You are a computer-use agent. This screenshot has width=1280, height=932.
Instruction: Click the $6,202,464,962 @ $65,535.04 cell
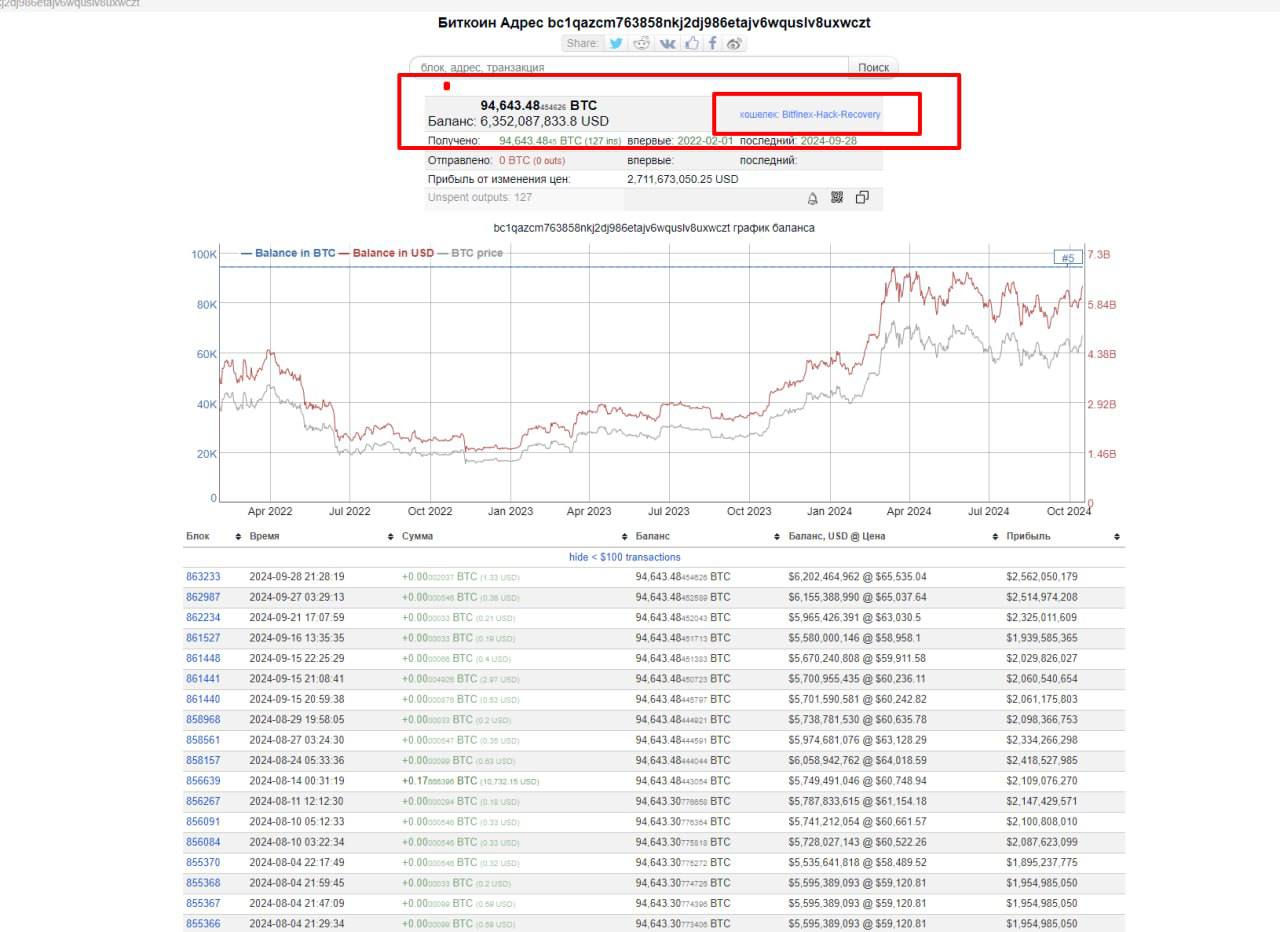[857, 577]
